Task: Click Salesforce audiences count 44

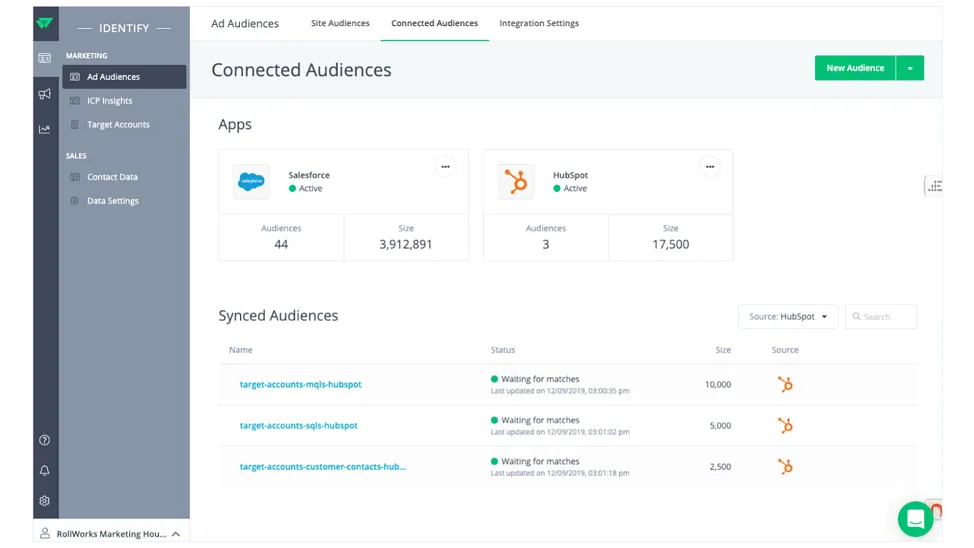Action: [x=281, y=245]
